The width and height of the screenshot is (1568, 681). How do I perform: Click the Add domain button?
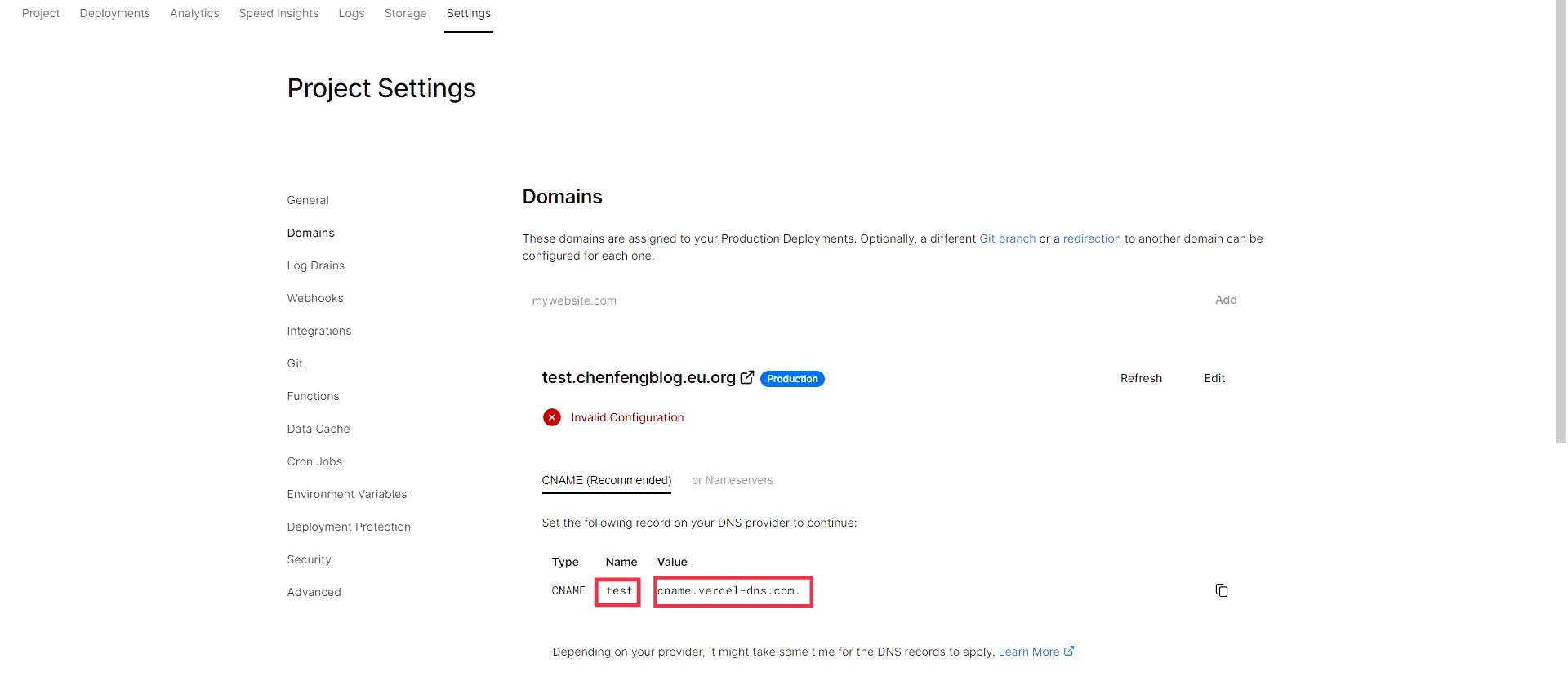(1226, 300)
